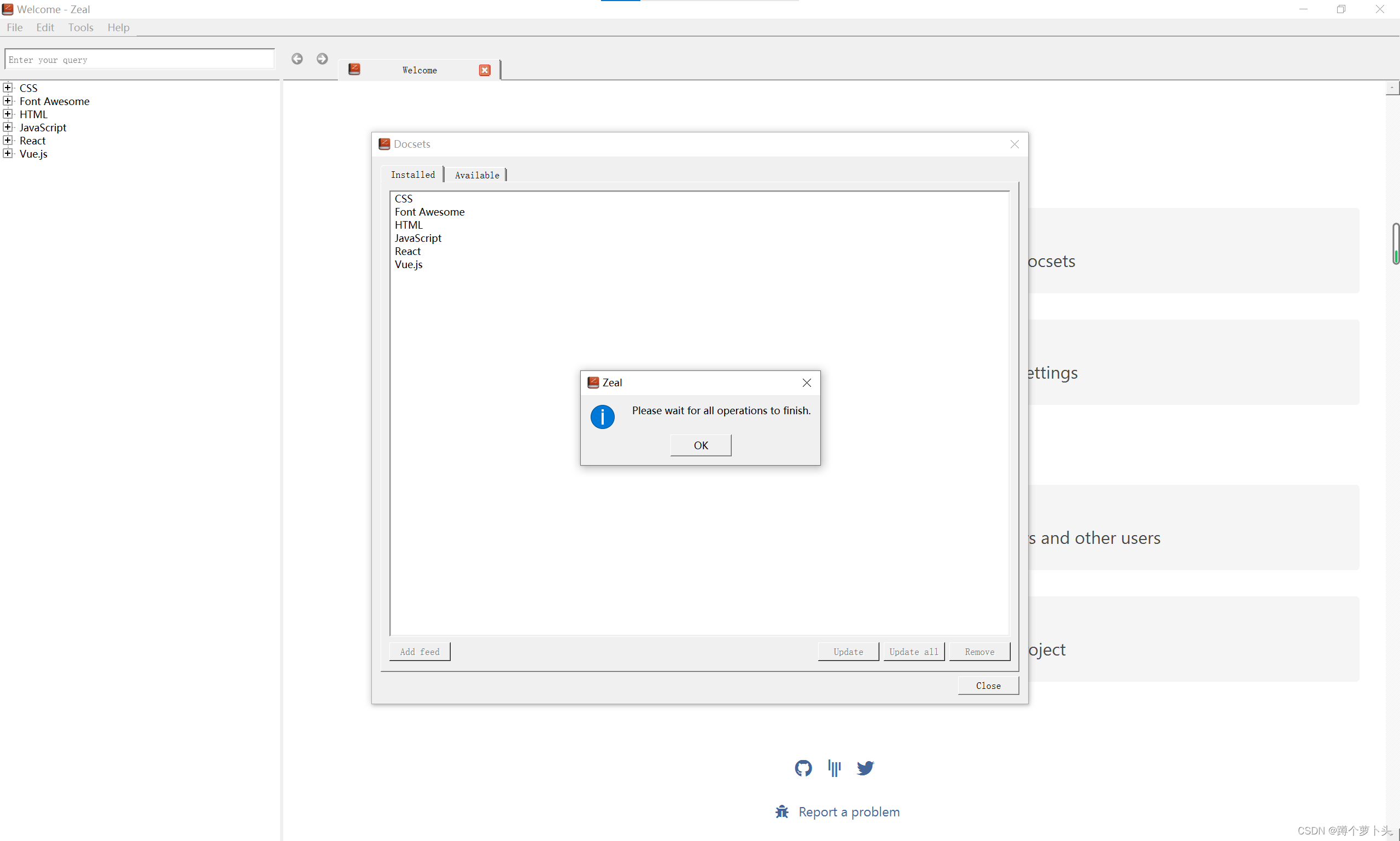Open the Report a problem link

click(x=849, y=812)
